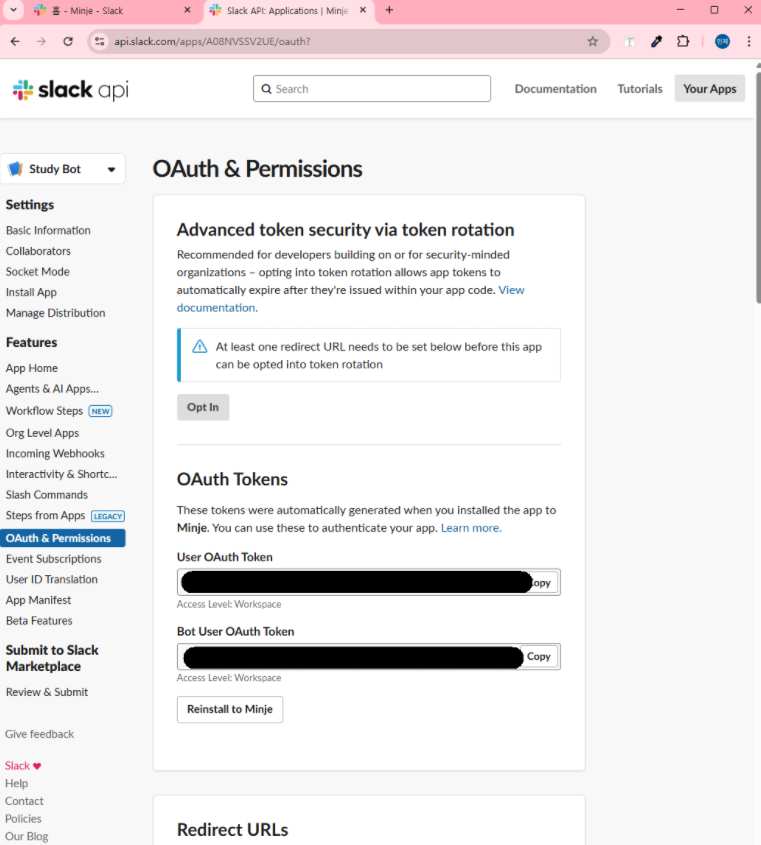Reload the page with the refresh icon
Viewport: 761px width, 845px height.
(x=68, y=41)
